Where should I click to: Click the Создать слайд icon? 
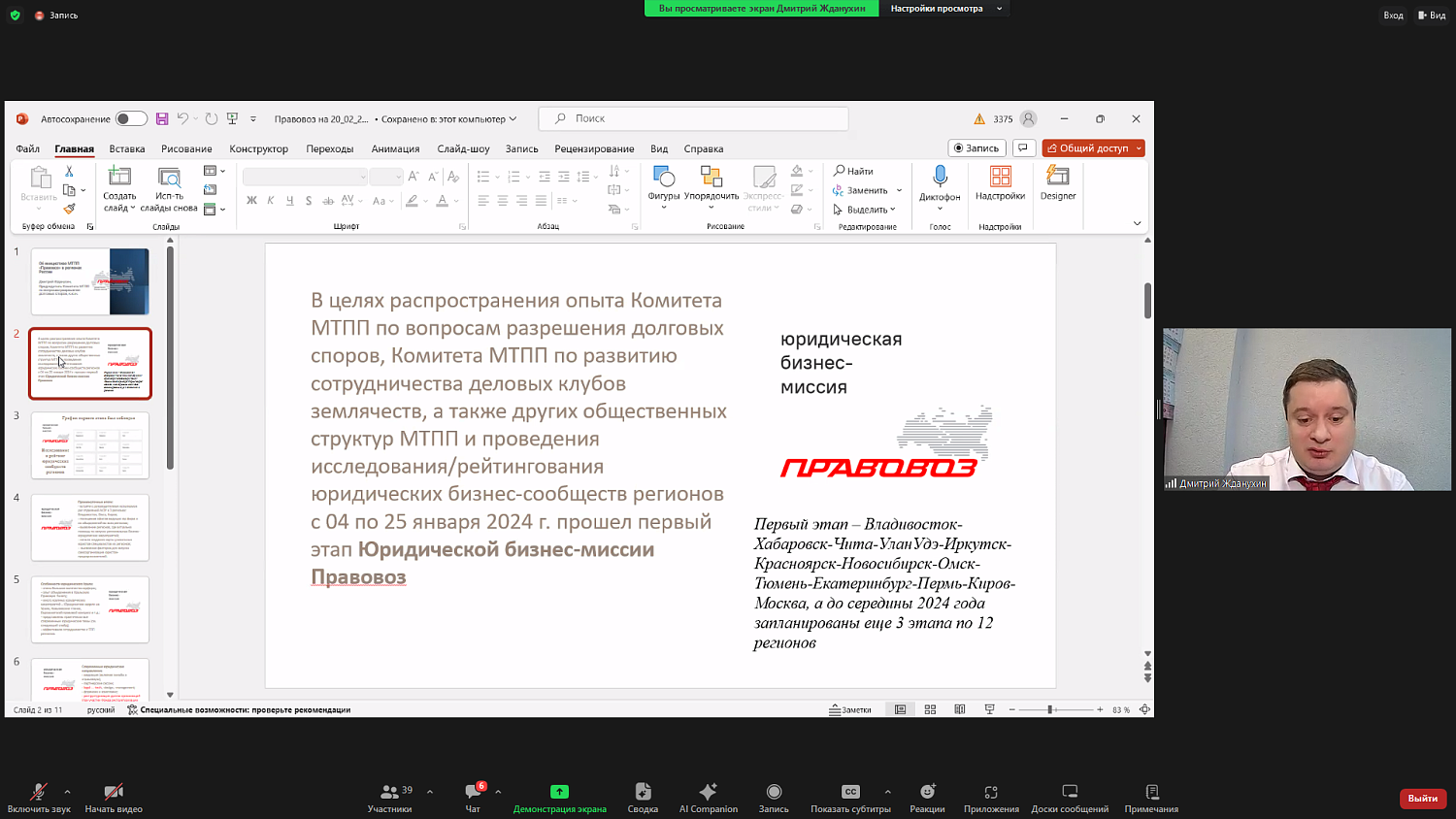tap(119, 177)
